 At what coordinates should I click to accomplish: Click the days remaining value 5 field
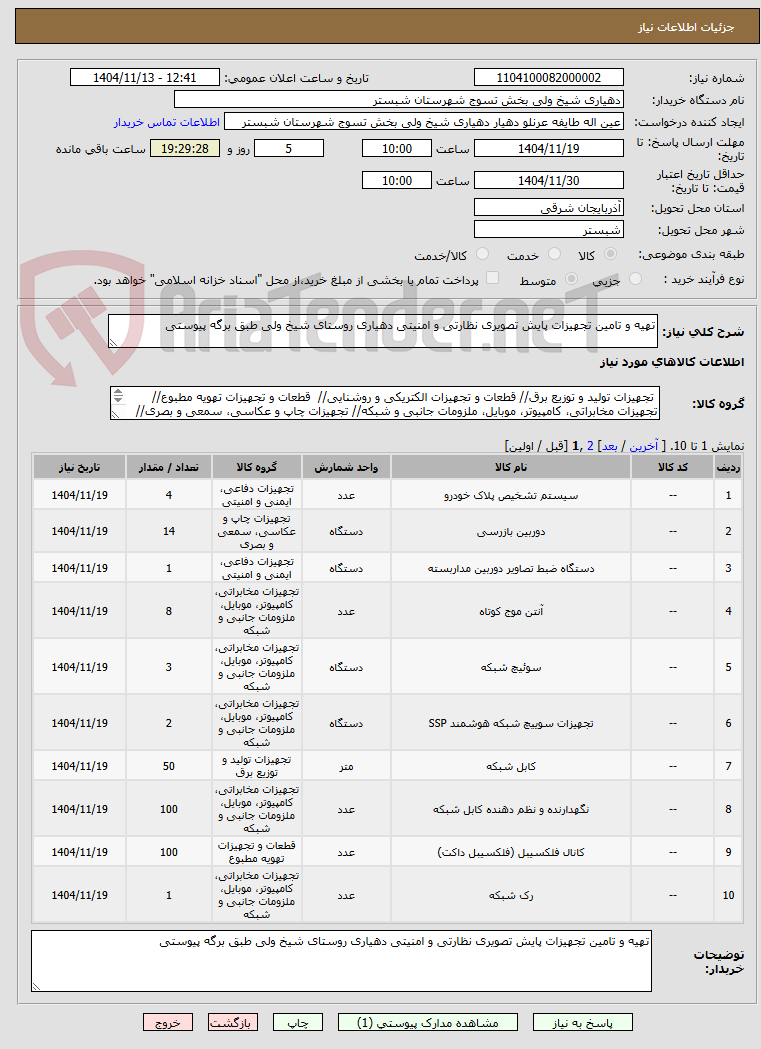289,149
